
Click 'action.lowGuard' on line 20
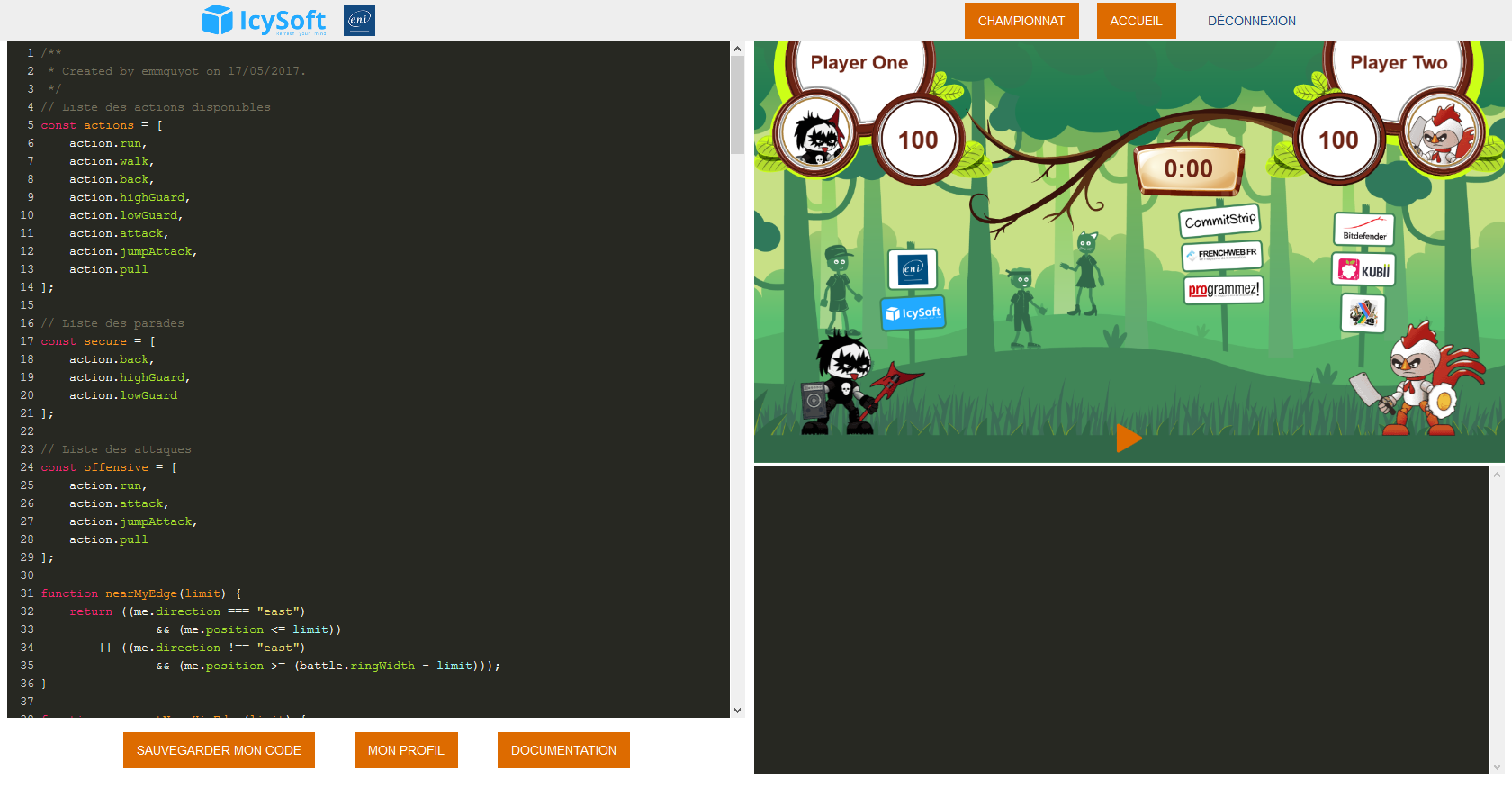tap(123, 395)
